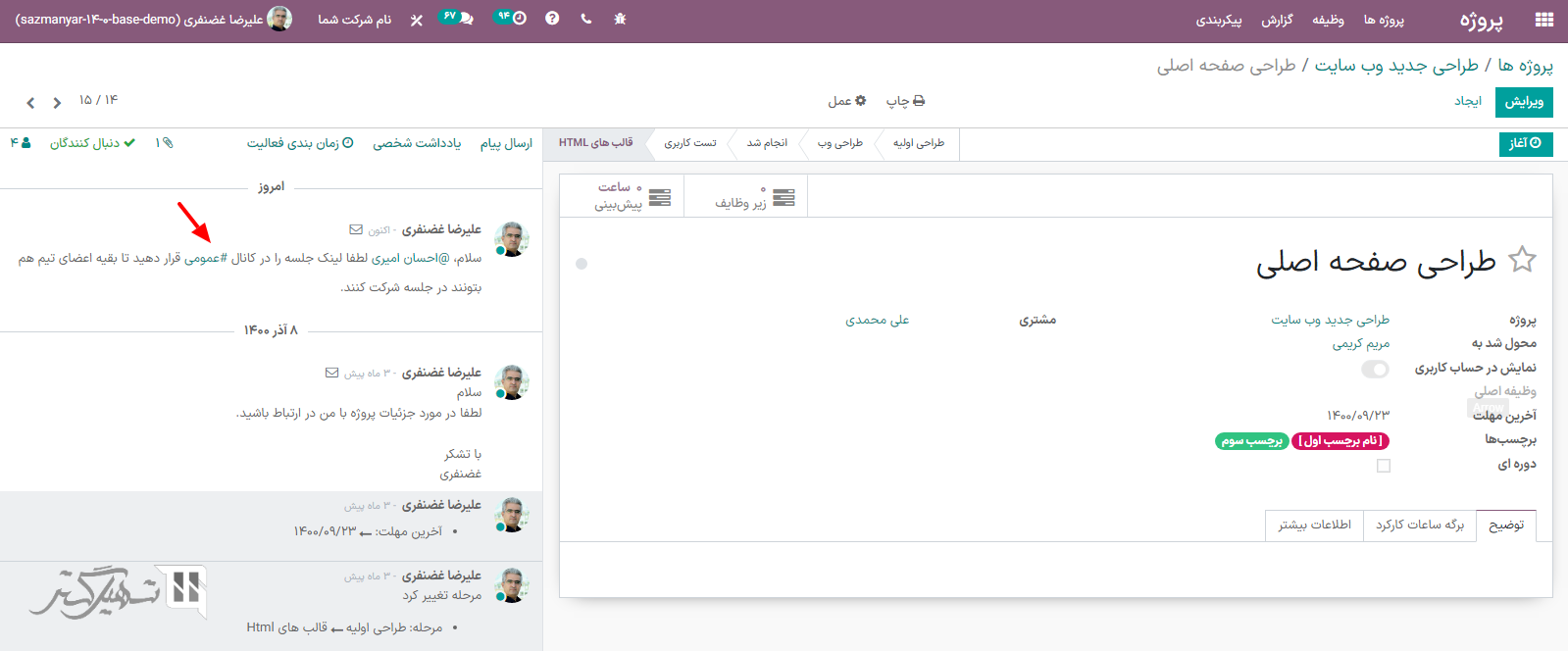Click the debug bug icon
1568x651 pixels.
click(x=620, y=19)
